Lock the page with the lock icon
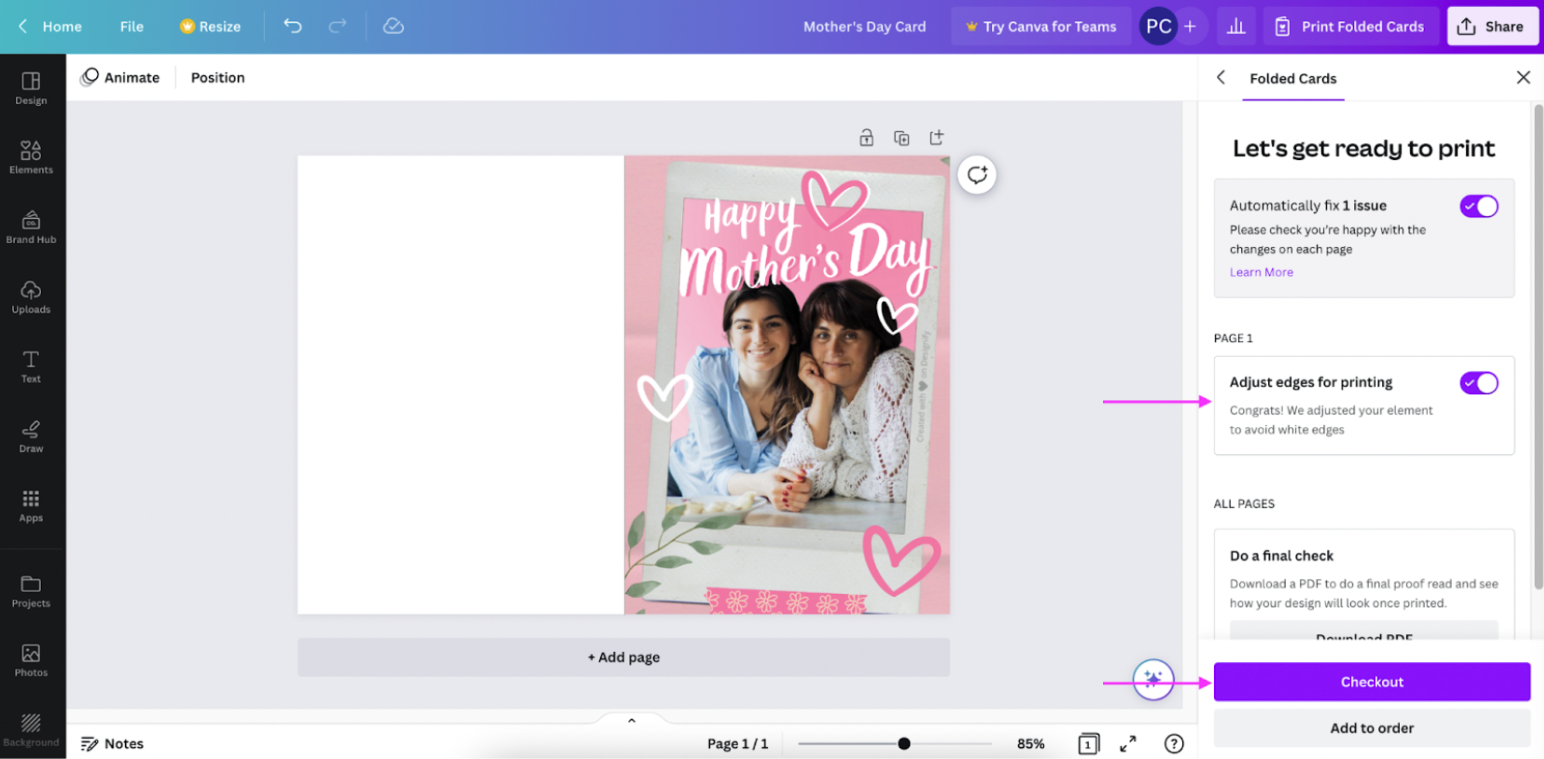1544x759 pixels. (x=866, y=138)
